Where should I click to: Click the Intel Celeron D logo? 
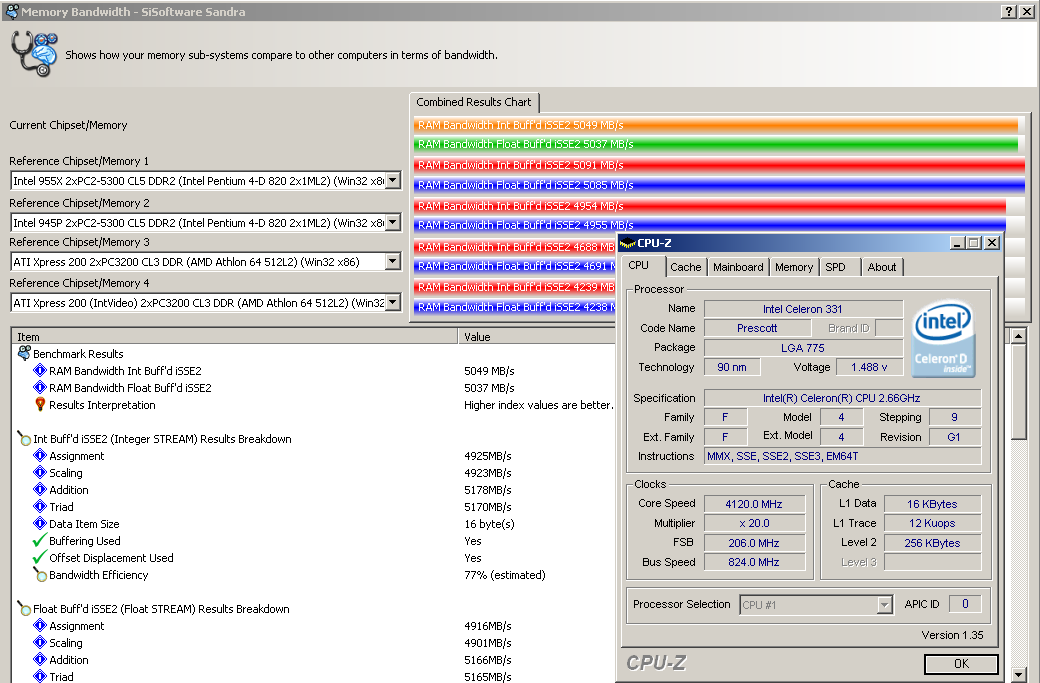[x=944, y=341]
